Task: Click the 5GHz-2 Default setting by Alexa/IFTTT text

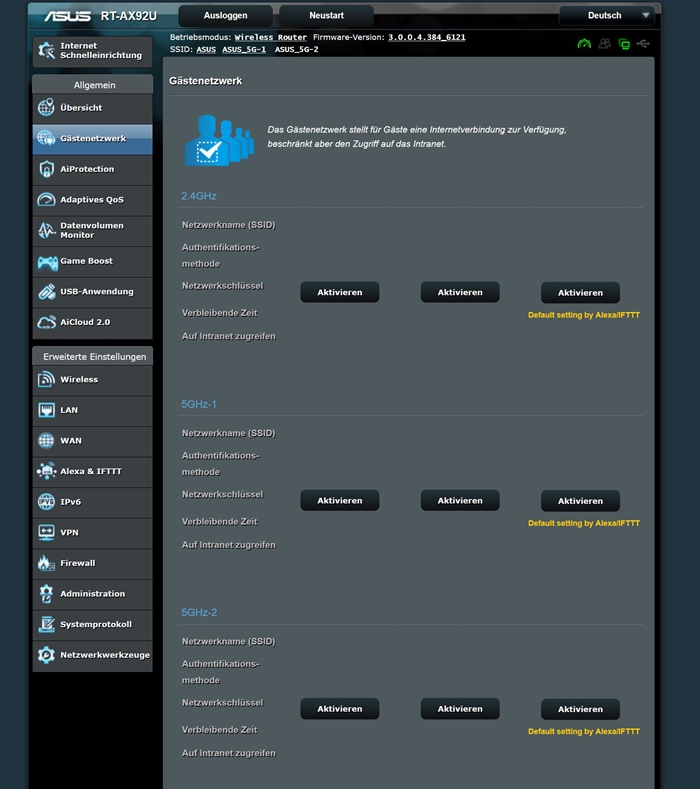Action: tap(584, 732)
